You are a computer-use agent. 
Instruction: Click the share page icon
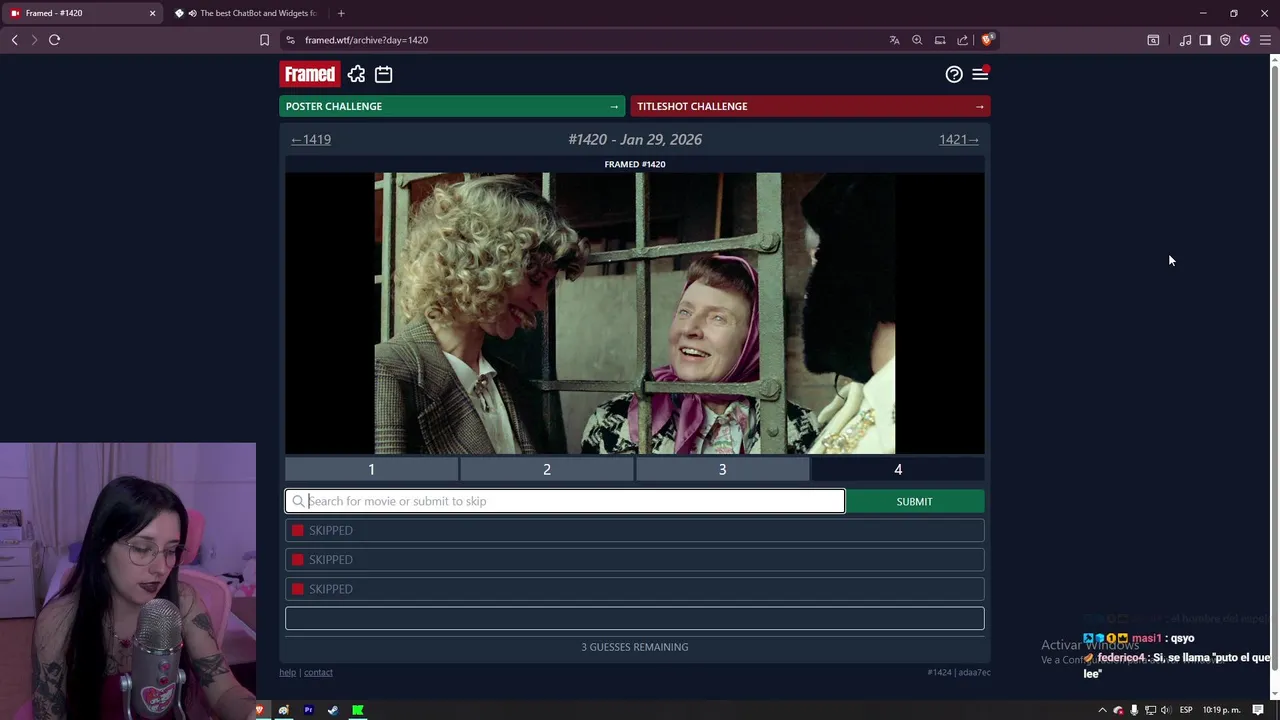coord(962,40)
